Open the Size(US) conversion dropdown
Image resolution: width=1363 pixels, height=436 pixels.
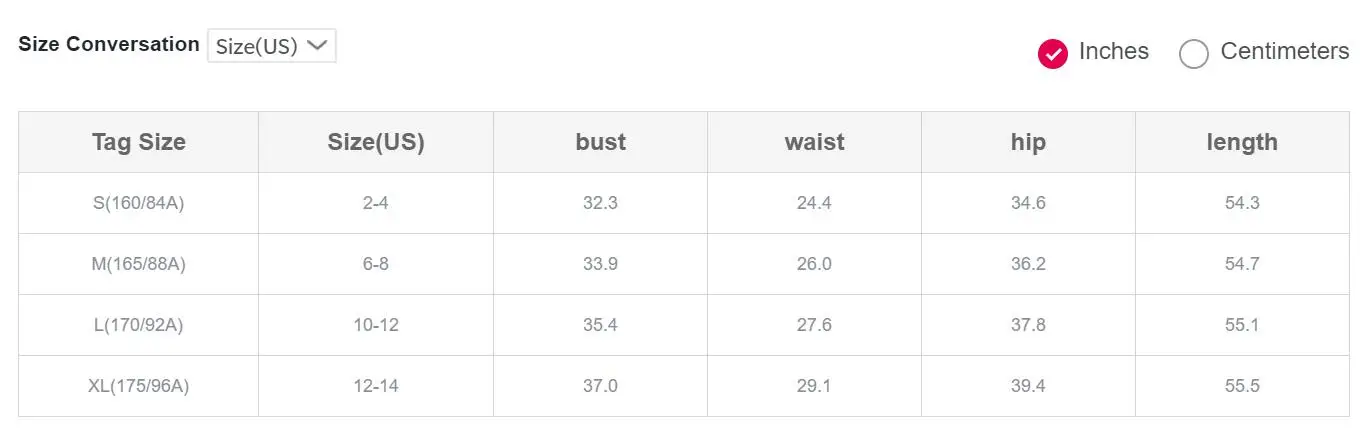tap(272, 46)
